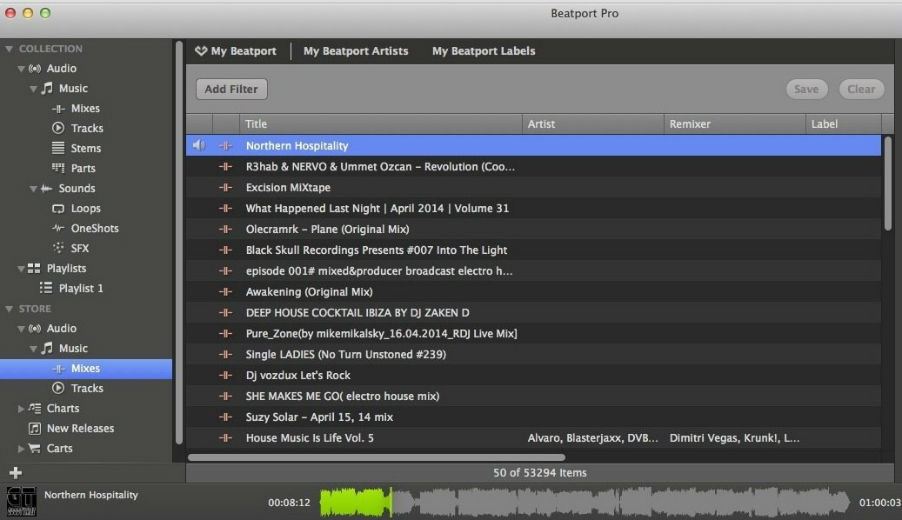The image size is (902, 520).
Task: Click the sidebar vertical scrollbar
Action: point(179,242)
